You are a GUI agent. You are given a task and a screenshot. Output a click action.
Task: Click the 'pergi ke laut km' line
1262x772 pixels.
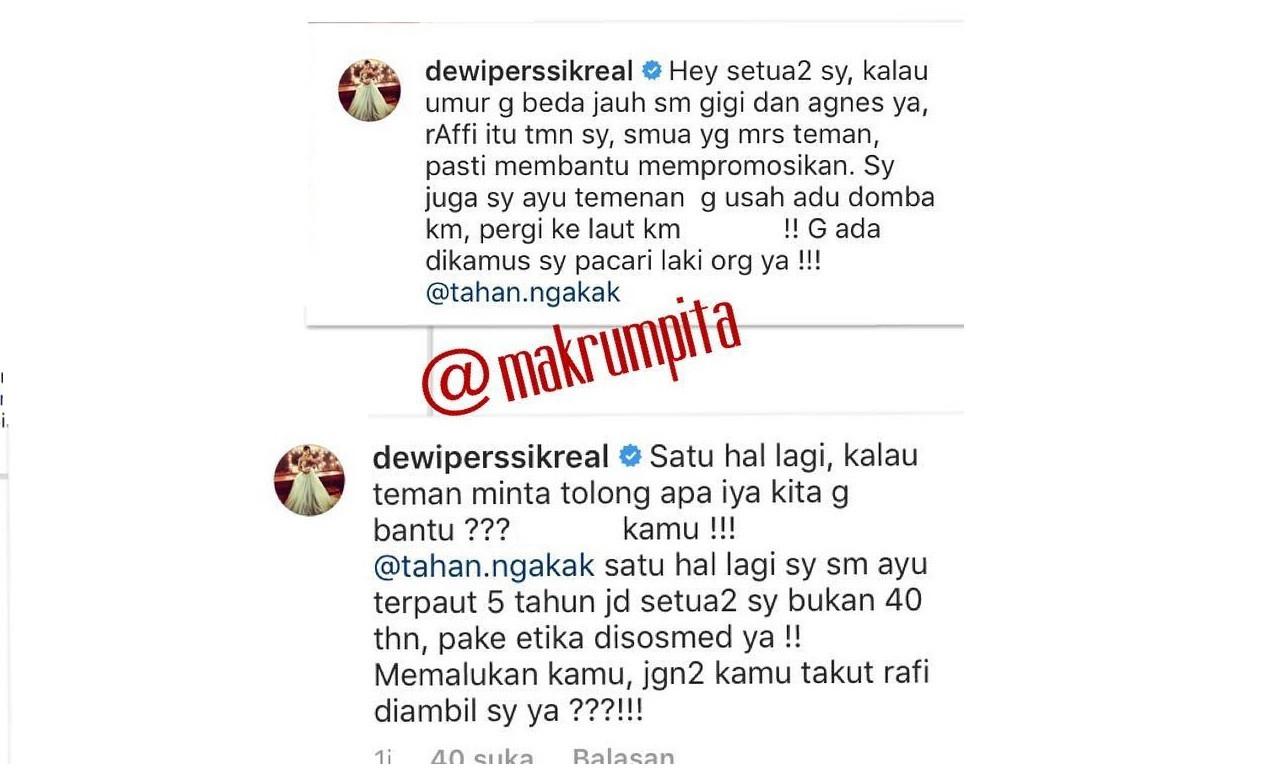coord(572,230)
